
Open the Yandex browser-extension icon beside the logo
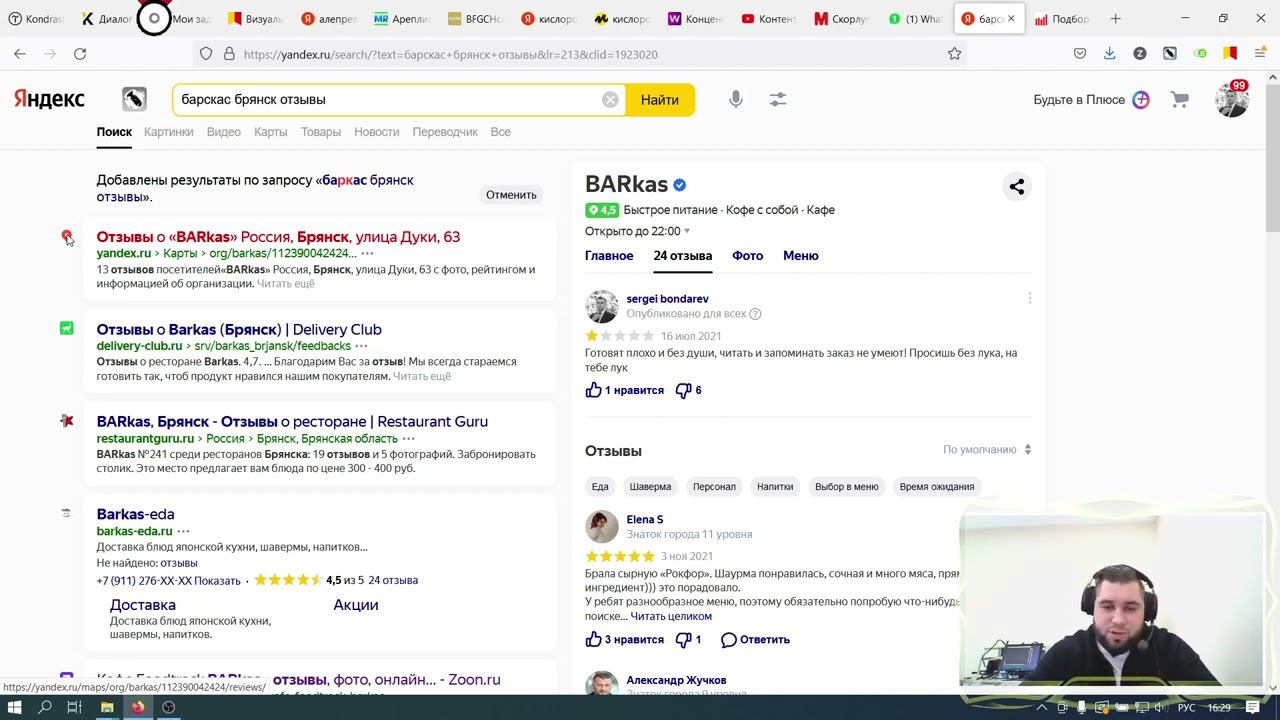[x=134, y=99]
